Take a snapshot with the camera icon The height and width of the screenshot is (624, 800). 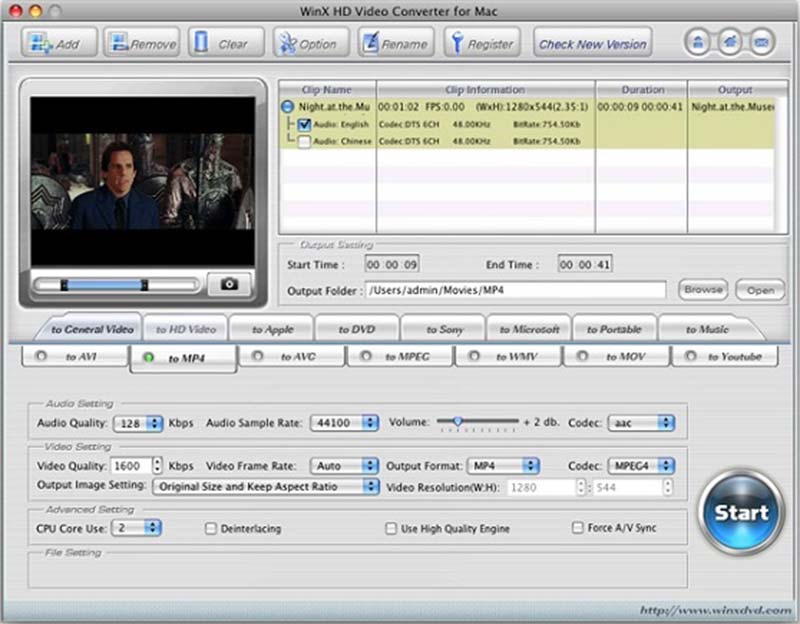(x=228, y=284)
